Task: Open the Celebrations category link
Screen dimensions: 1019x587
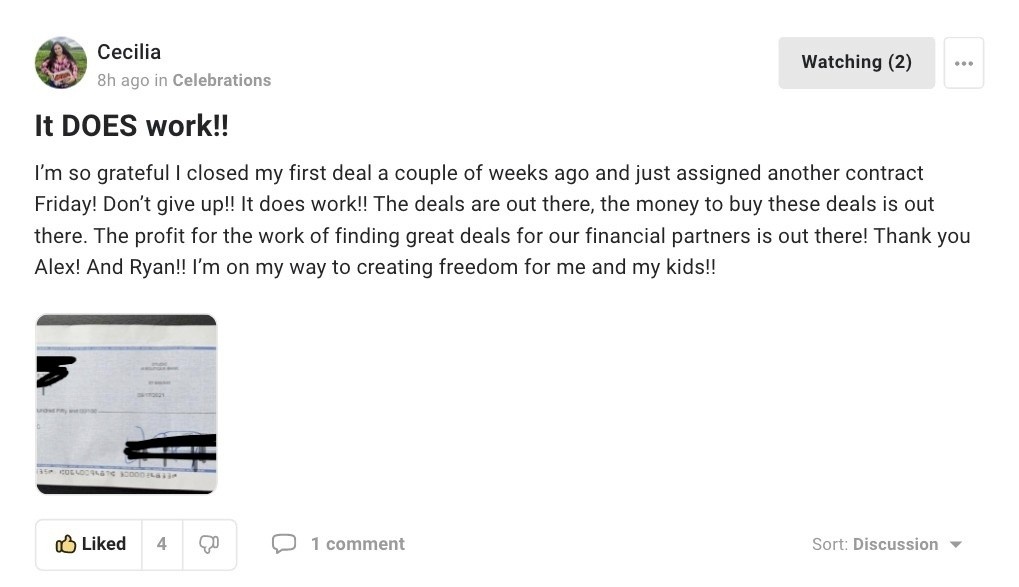Action: [222, 80]
